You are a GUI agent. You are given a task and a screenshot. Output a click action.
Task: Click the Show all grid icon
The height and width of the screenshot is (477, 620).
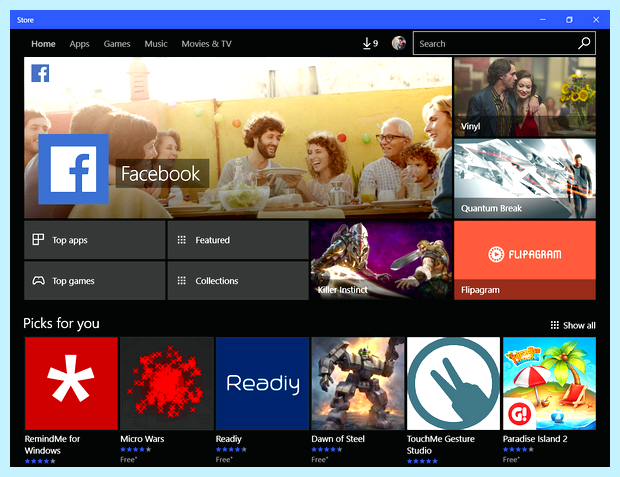pyautogui.click(x=555, y=325)
